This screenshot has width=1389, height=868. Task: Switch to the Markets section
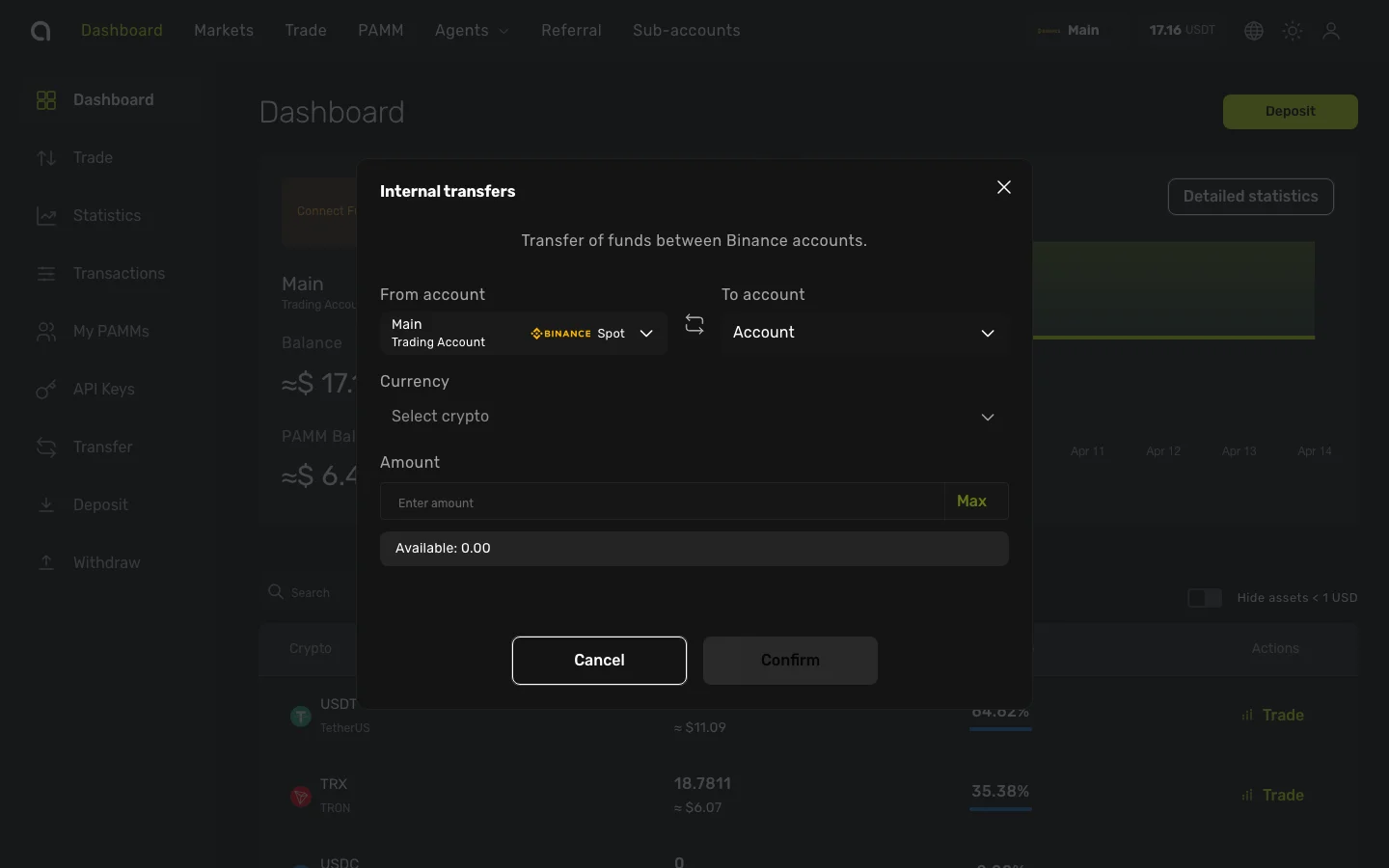click(224, 30)
